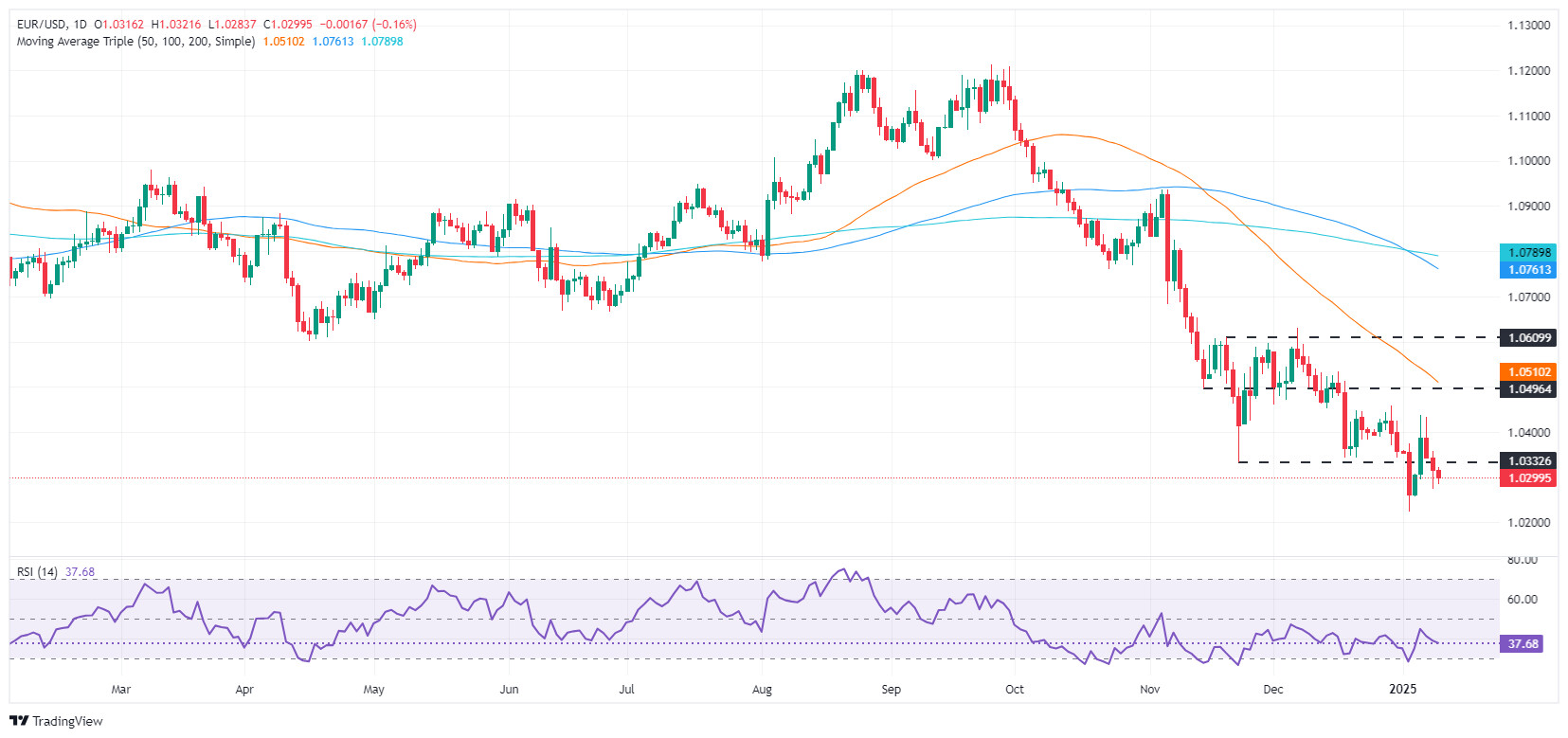
Task: Click the Mar marker on the time axis
Action: tap(120, 689)
